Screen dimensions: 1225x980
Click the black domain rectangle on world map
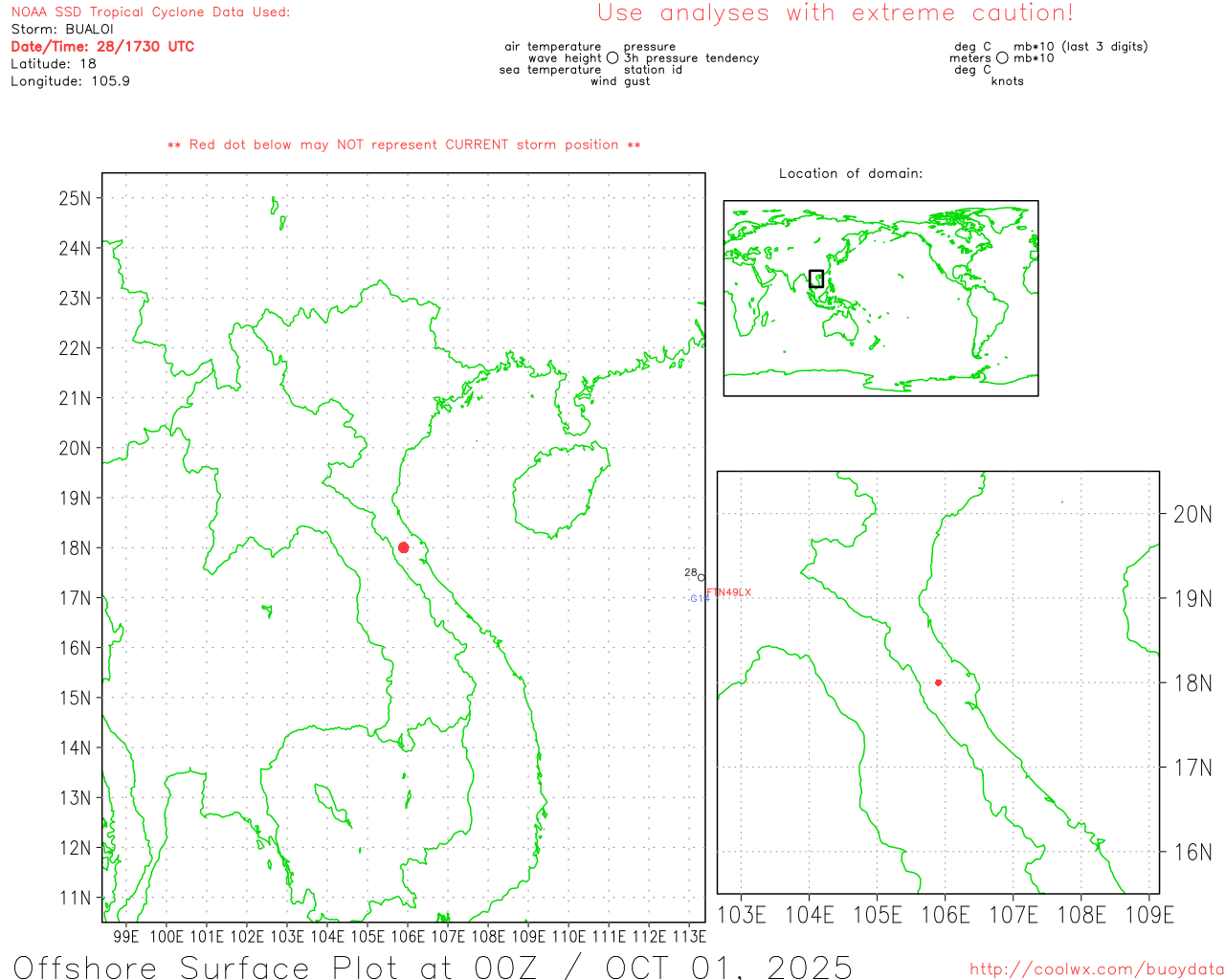click(x=816, y=278)
